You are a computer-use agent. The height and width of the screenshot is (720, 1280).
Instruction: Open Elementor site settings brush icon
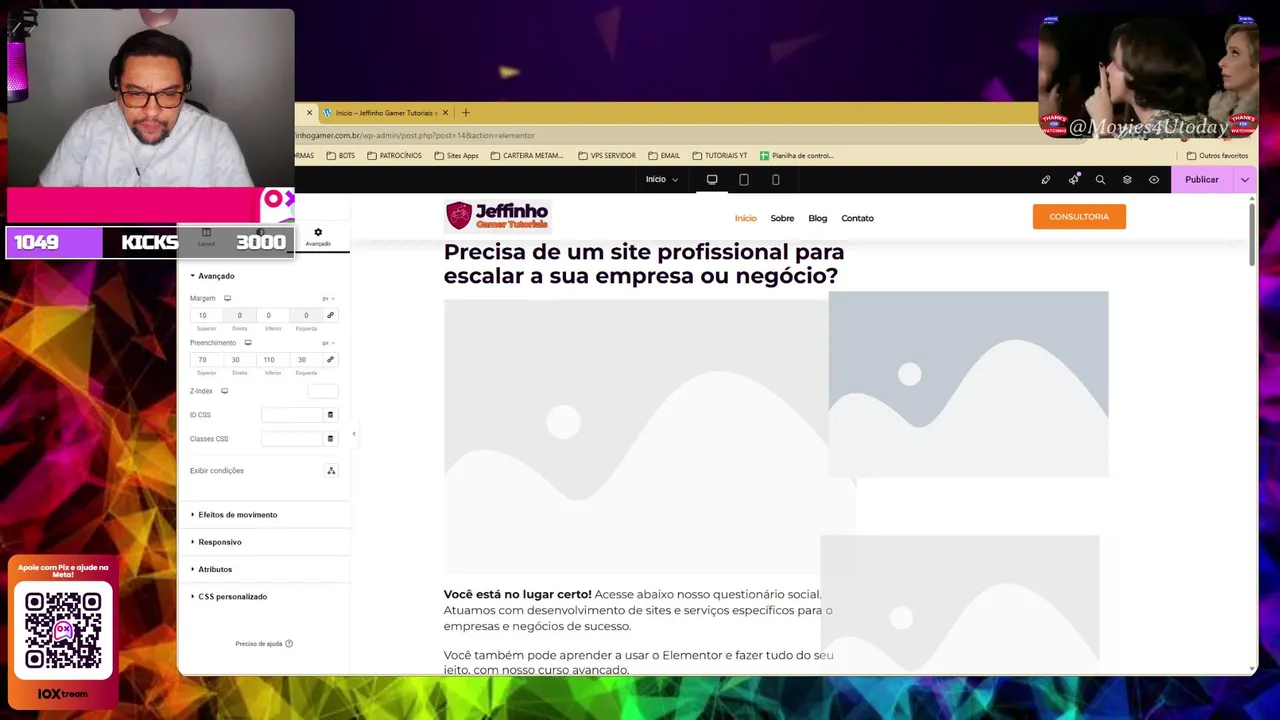(x=1046, y=180)
